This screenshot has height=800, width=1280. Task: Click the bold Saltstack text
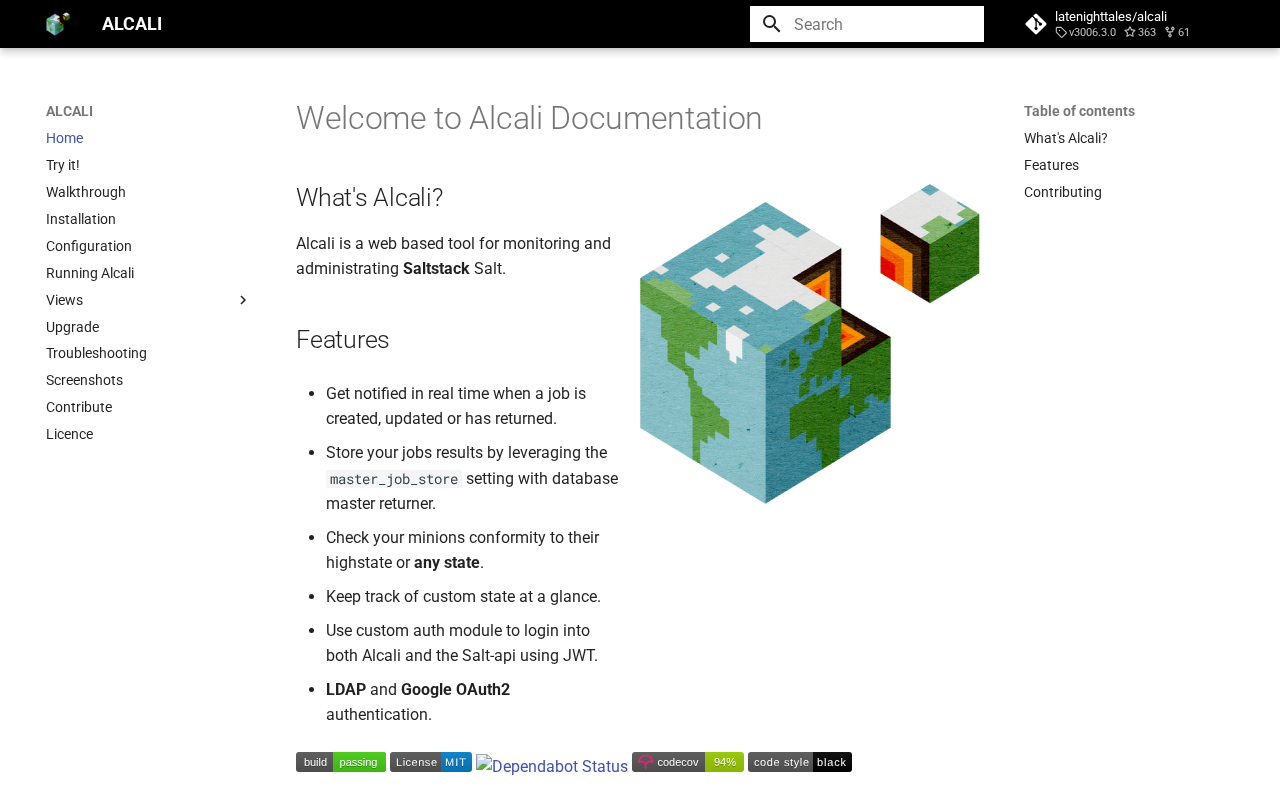coord(436,268)
